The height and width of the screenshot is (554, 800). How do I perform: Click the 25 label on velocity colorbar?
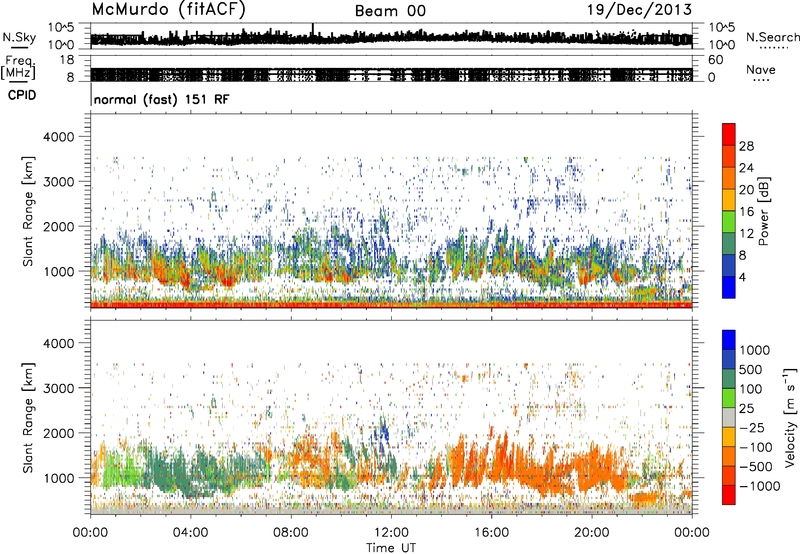pyautogui.click(x=746, y=408)
